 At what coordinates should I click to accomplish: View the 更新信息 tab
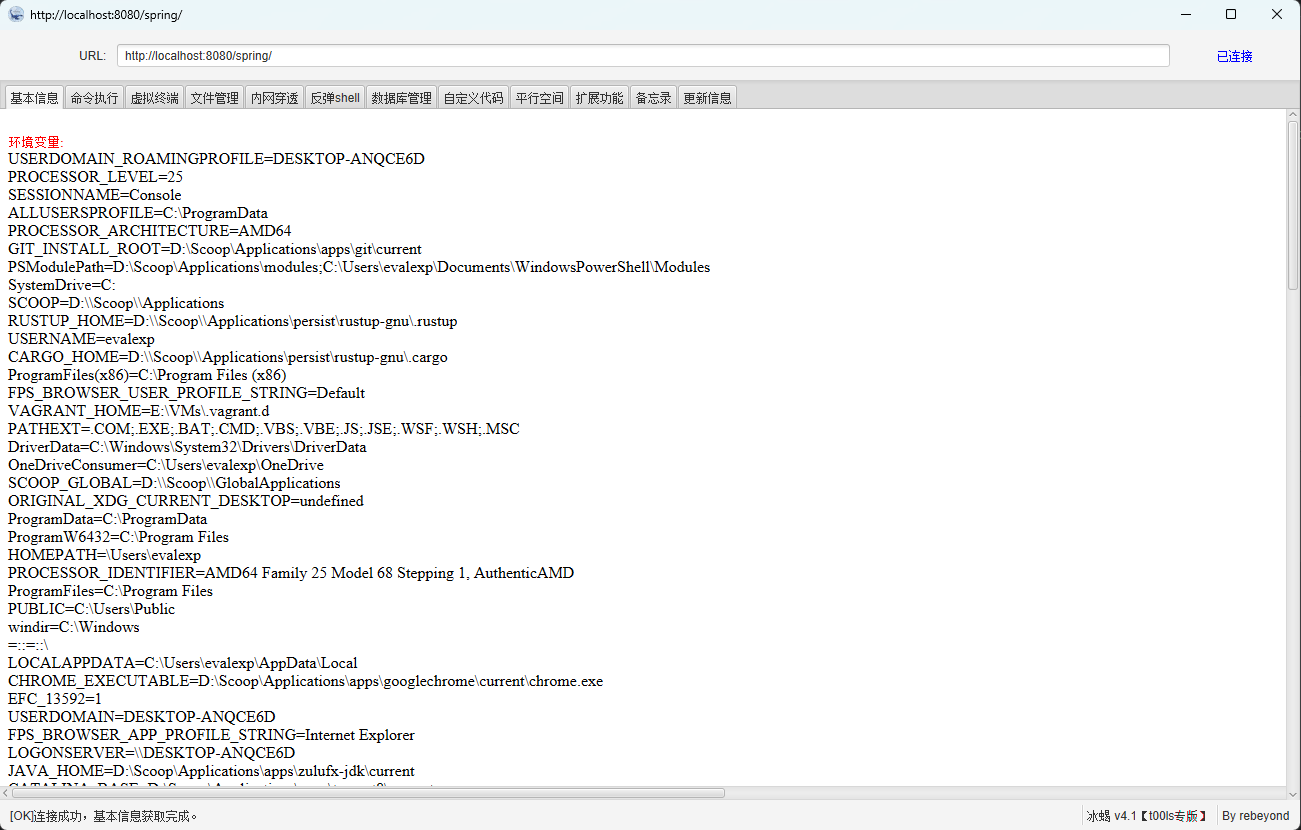(707, 98)
